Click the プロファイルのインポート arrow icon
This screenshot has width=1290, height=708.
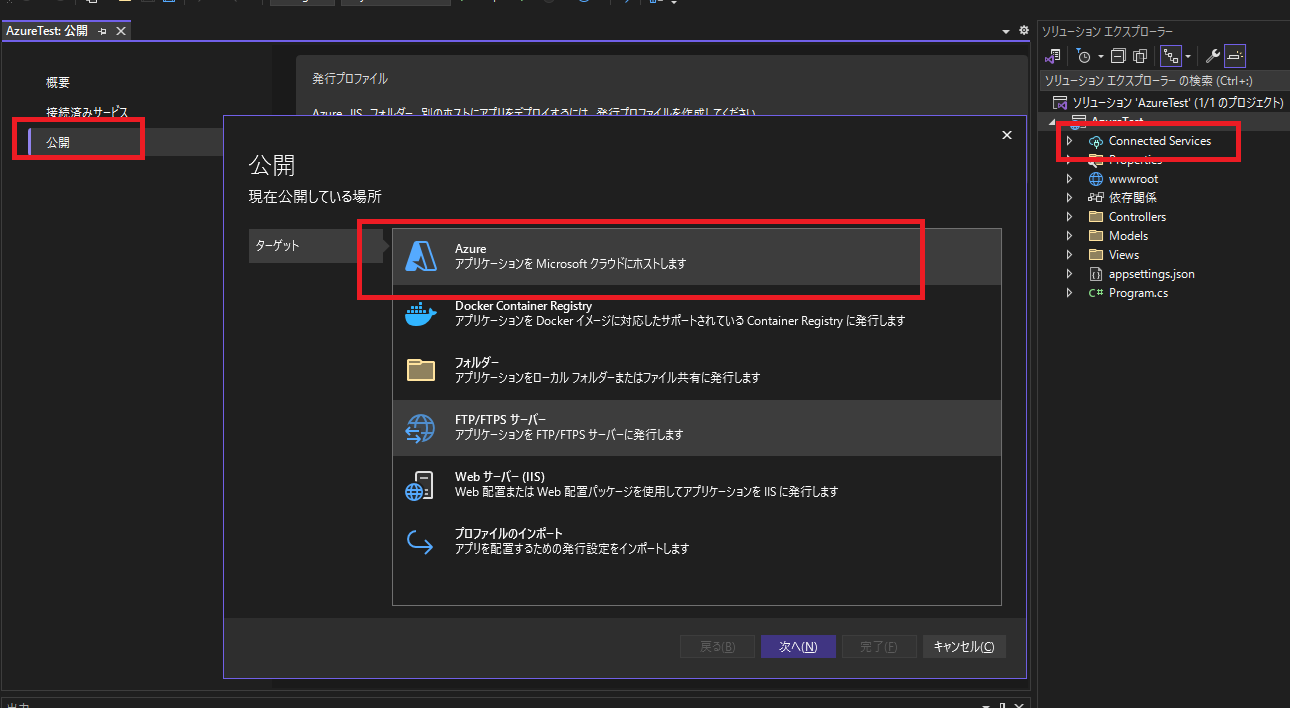click(x=419, y=542)
